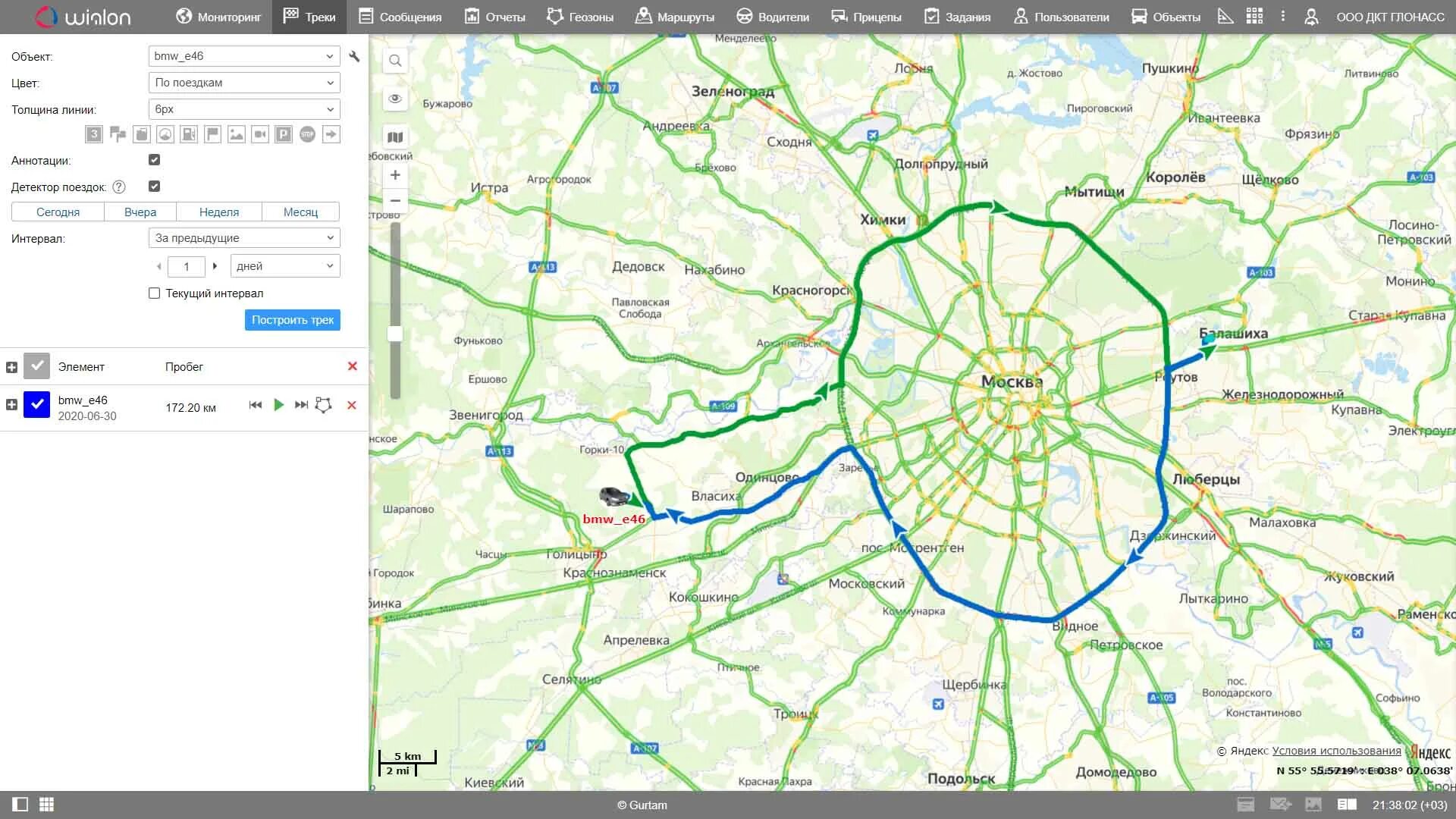Open object properties wrench icon

click(x=354, y=56)
